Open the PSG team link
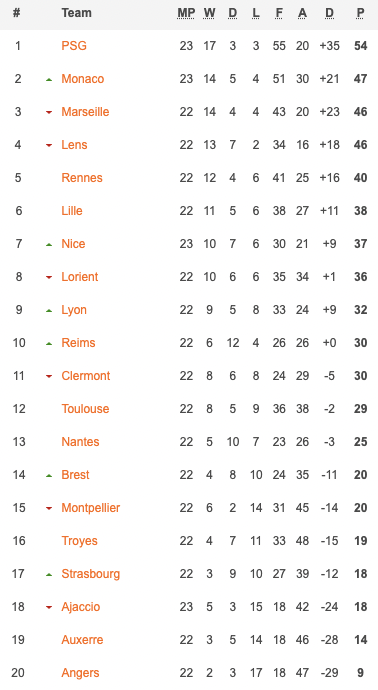This screenshot has width=378, height=690. [74, 46]
